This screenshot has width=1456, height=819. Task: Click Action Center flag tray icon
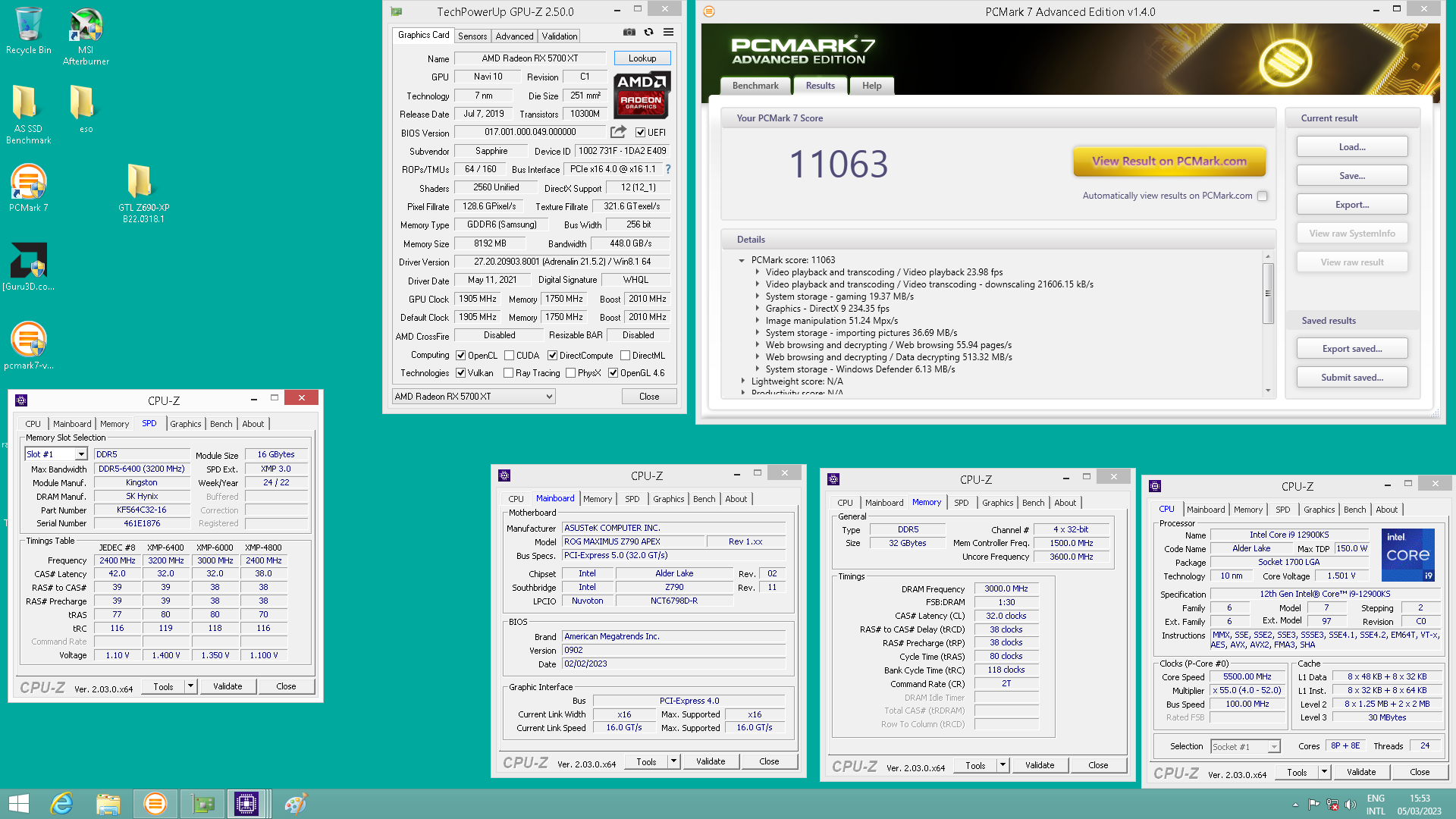(1314, 805)
